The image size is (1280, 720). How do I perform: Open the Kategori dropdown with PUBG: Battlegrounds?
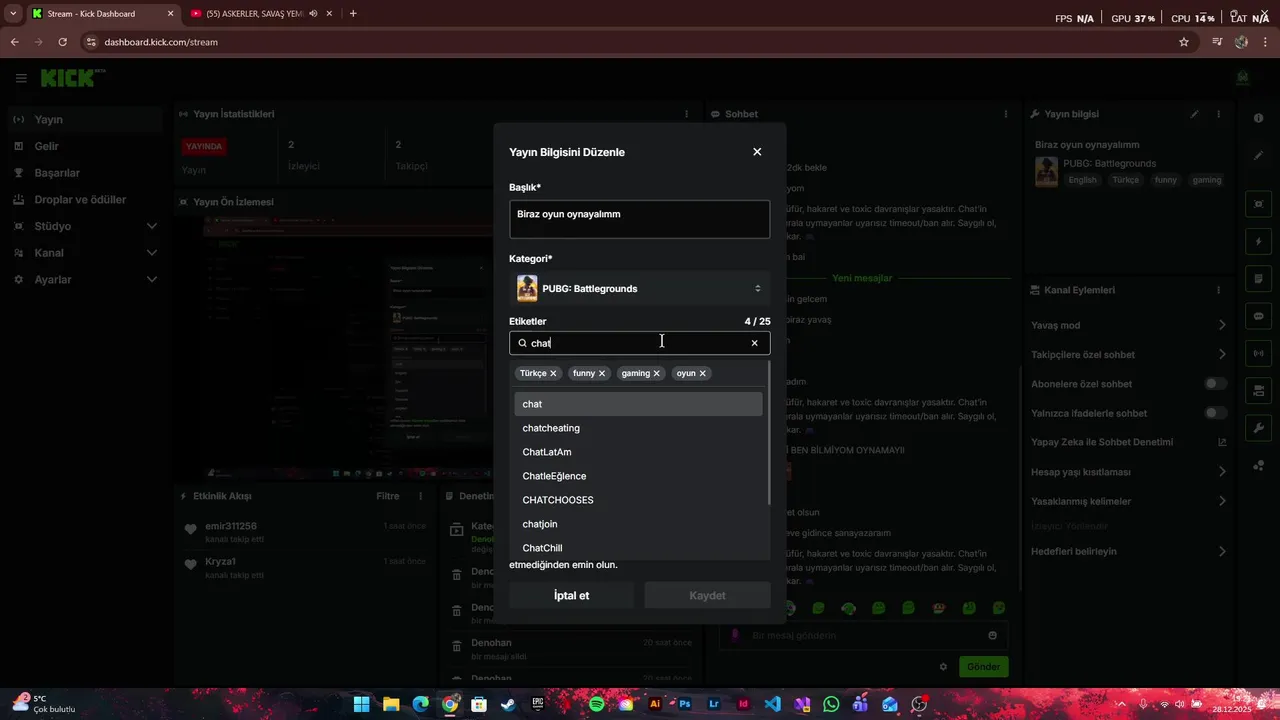click(x=640, y=288)
